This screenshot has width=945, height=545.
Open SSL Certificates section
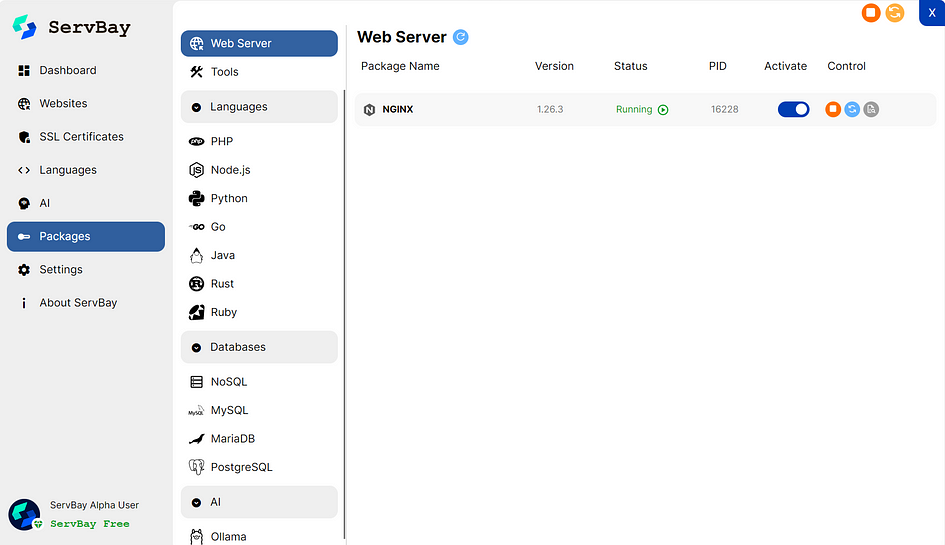86,137
